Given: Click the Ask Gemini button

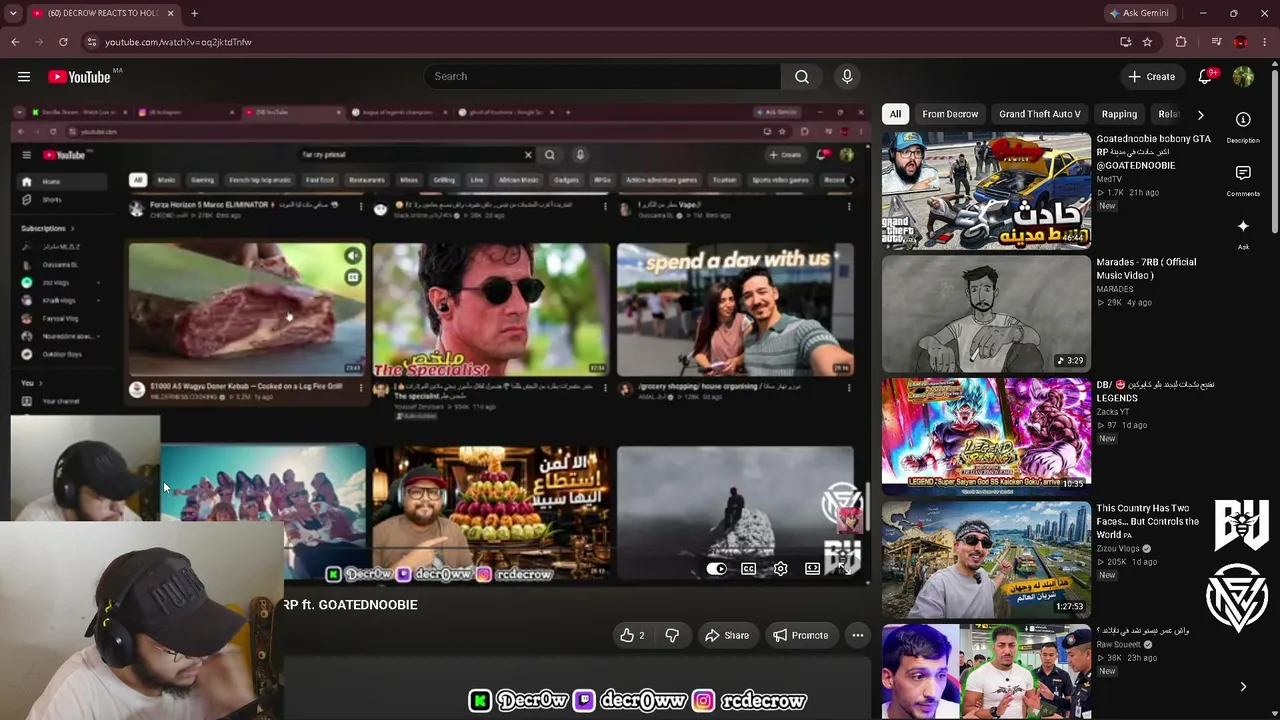Looking at the screenshot, I should point(1139,13).
